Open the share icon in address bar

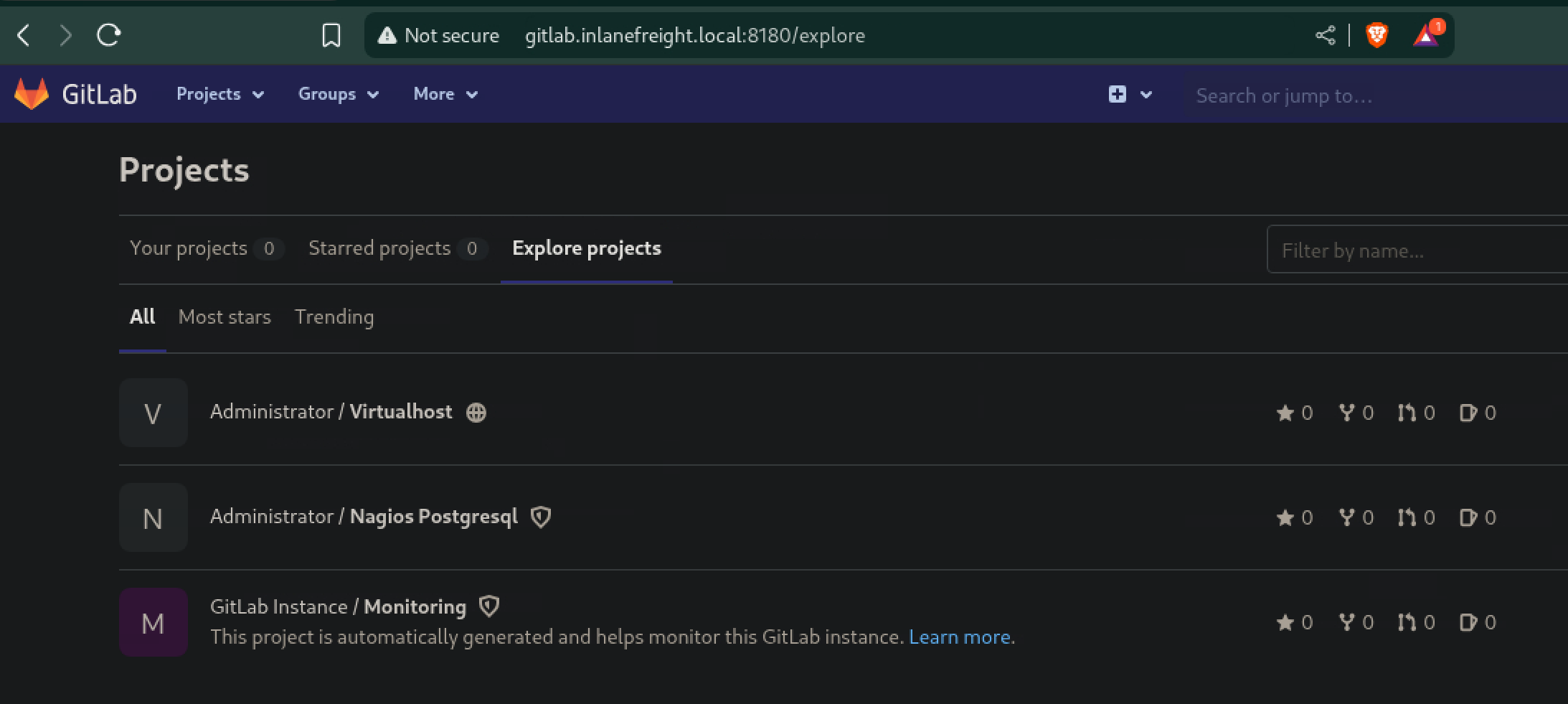[1325, 35]
